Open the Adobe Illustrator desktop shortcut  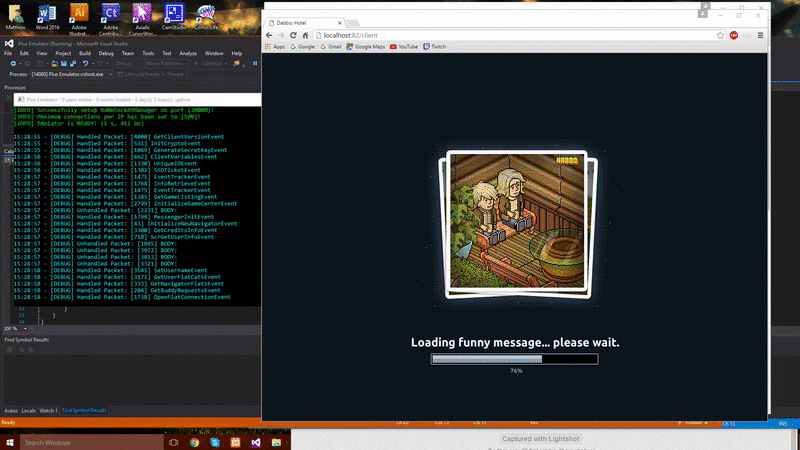(x=79, y=19)
